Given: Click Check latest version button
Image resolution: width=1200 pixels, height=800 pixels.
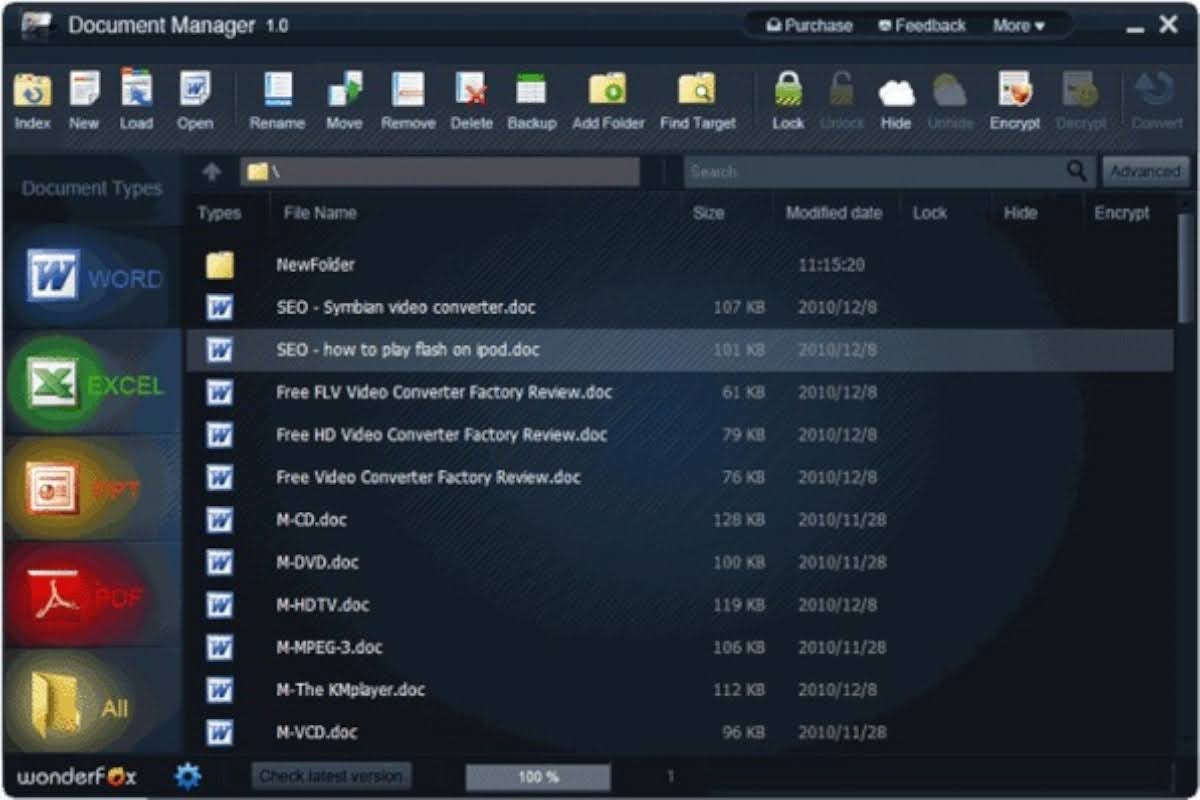Looking at the screenshot, I should [330, 775].
